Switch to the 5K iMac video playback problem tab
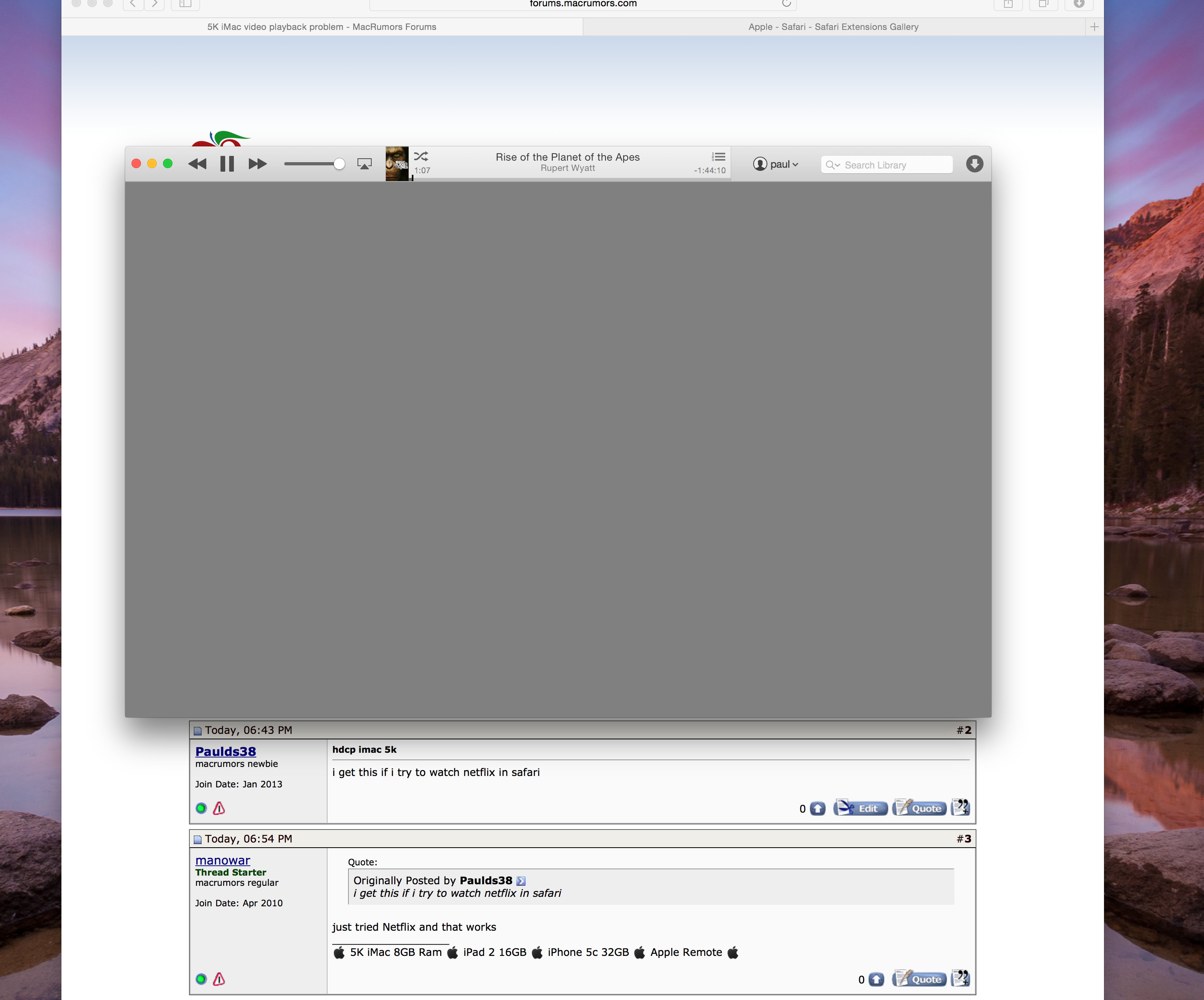 pos(322,27)
